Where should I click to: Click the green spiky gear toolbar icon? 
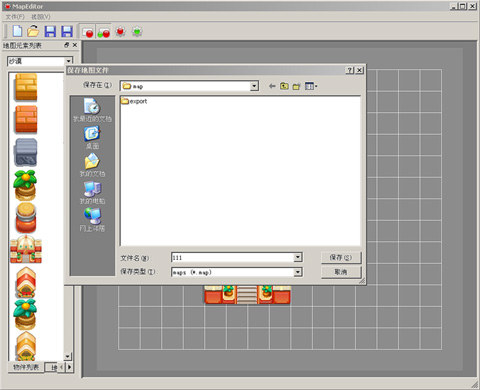click(137, 31)
